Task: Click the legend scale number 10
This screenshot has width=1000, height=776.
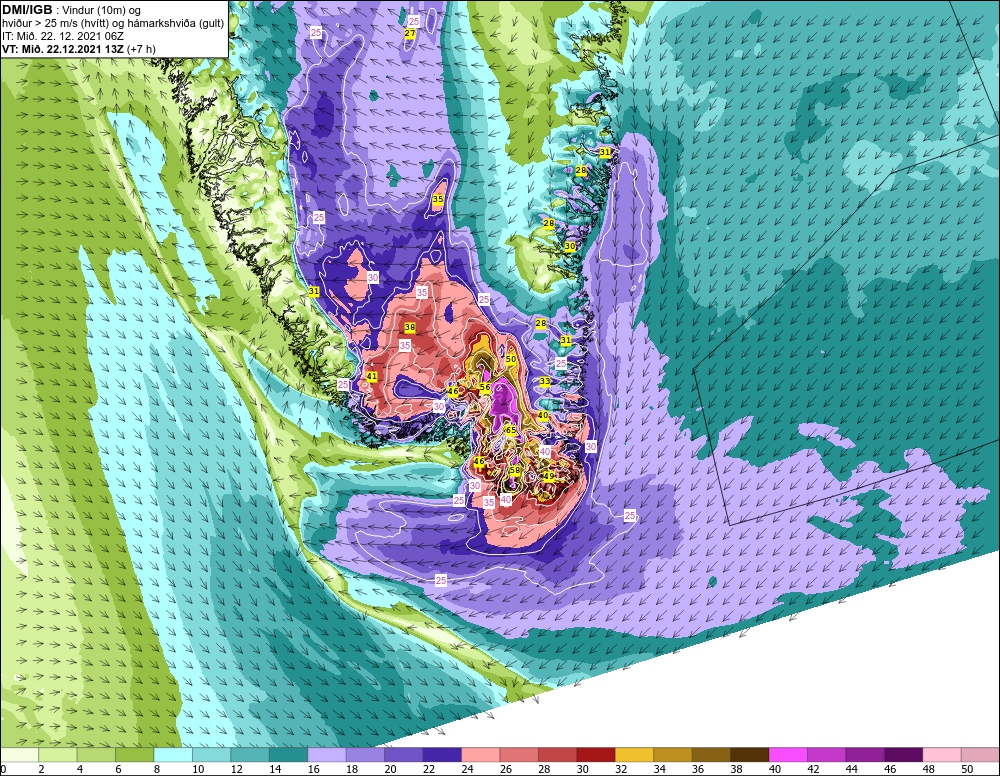Action: pyautogui.click(x=198, y=770)
